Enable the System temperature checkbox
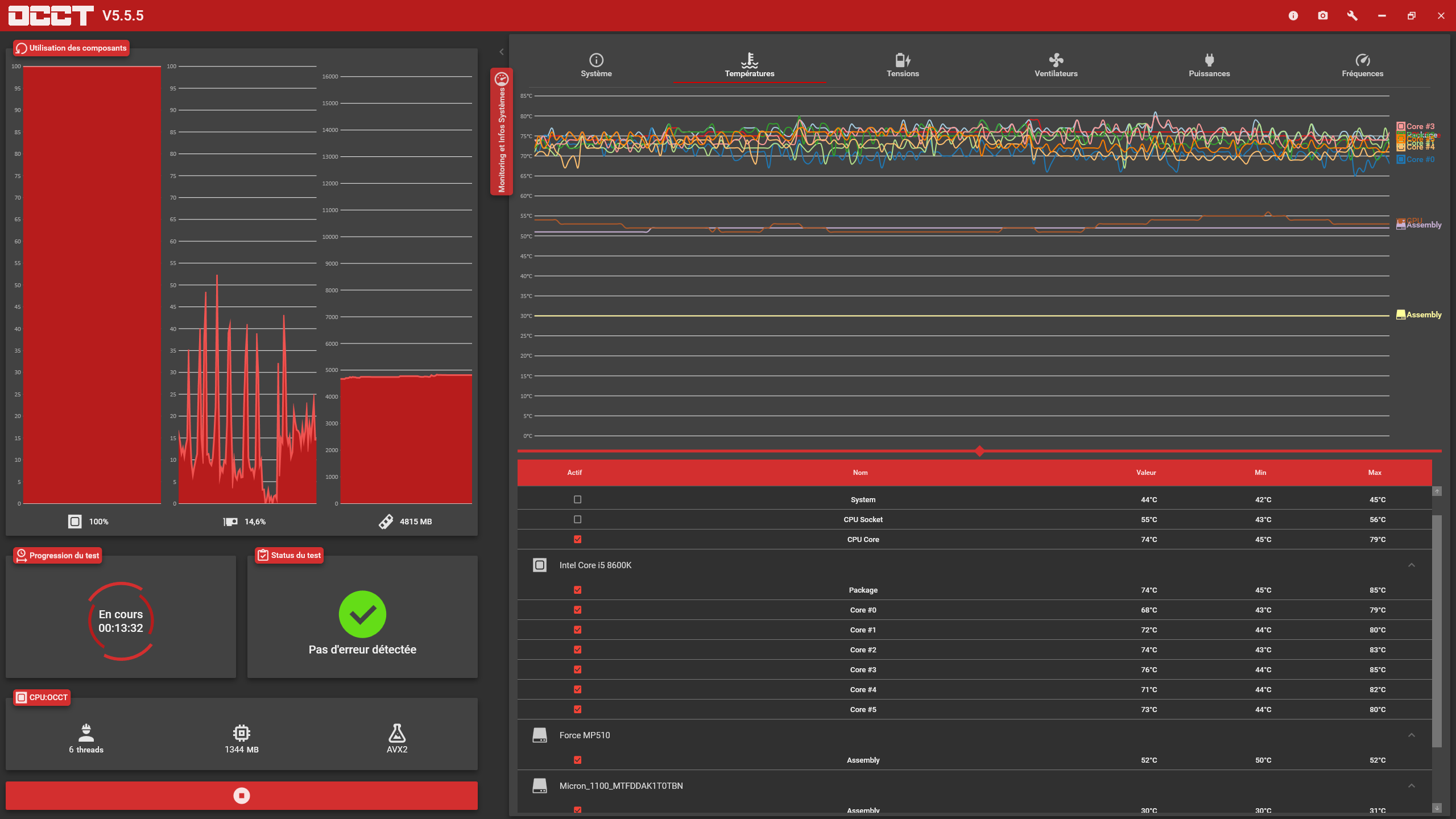The height and width of the screenshot is (819, 1456). pyautogui.click(x=577, y=499)
